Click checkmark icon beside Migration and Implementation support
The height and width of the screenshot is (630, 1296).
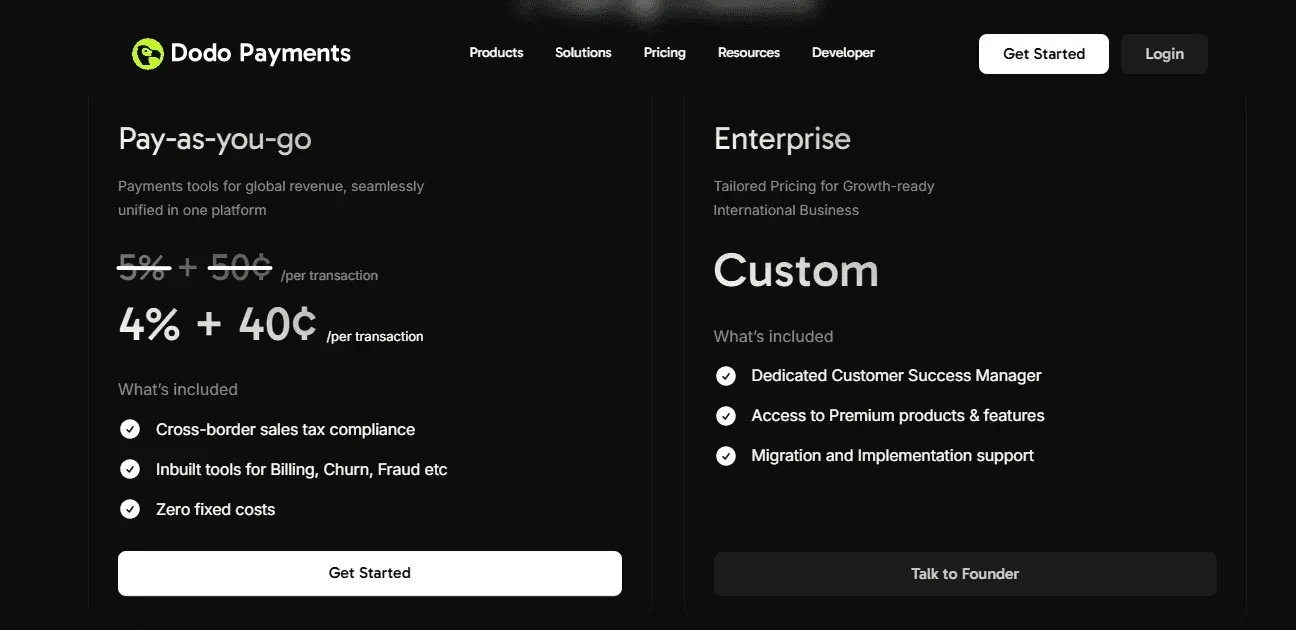pyautogui.click(x=726, y=456)
